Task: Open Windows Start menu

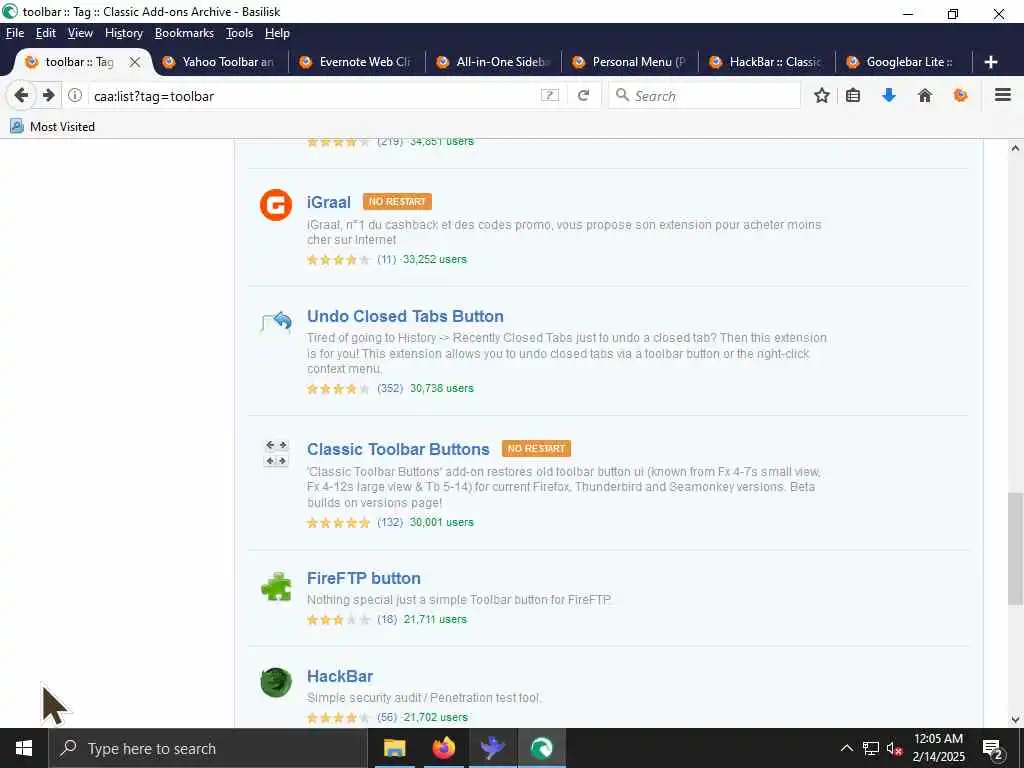Action: coord(24,748)
